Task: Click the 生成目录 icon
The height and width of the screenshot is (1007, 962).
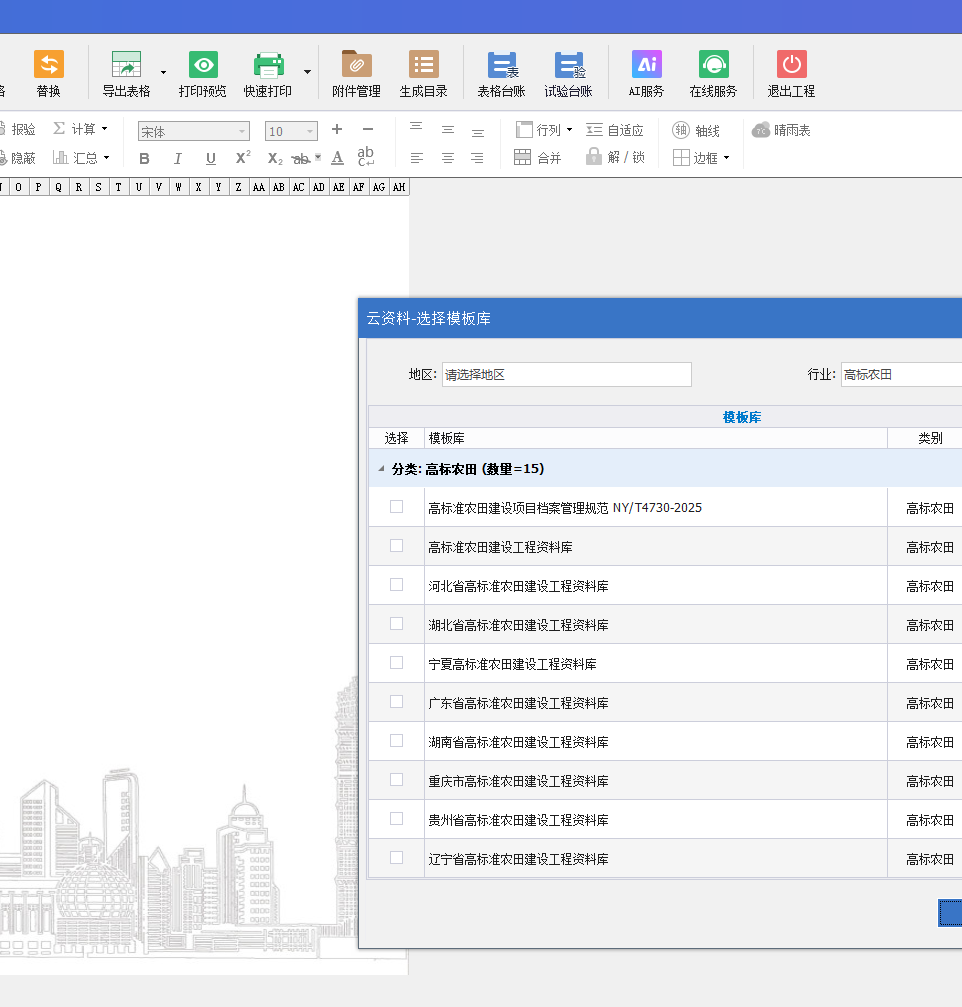Action: pos(424,65)
